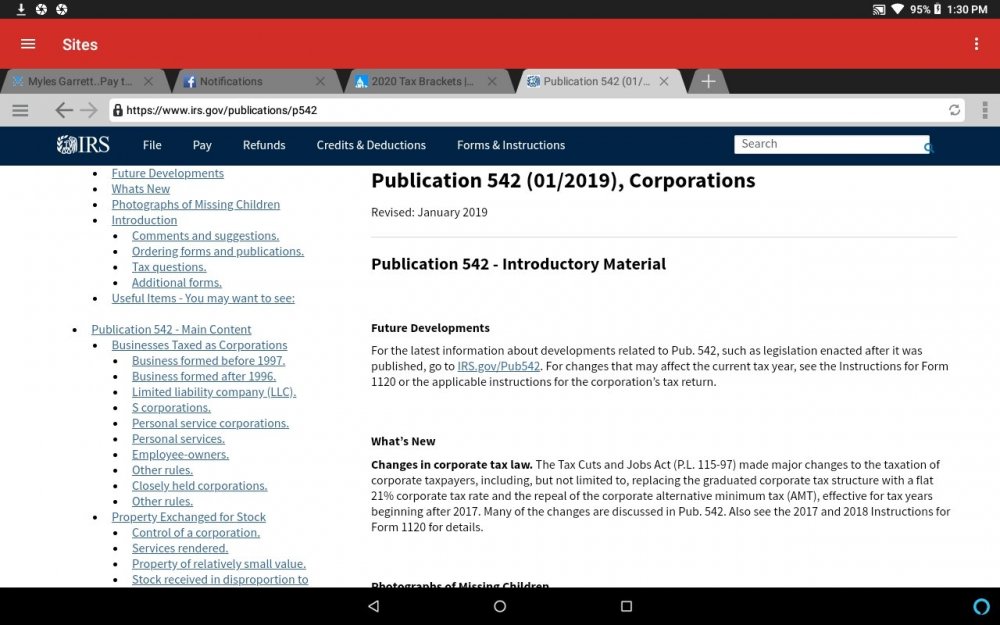1000x625 pixels.
Task: Open the Tax questions link
Action: tap(169, 267)
